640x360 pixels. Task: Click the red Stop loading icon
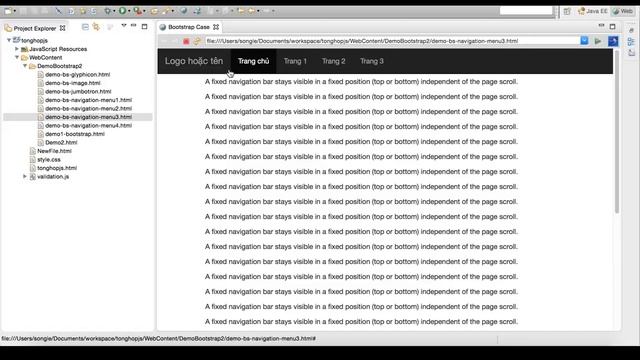[x=186, y=41]
